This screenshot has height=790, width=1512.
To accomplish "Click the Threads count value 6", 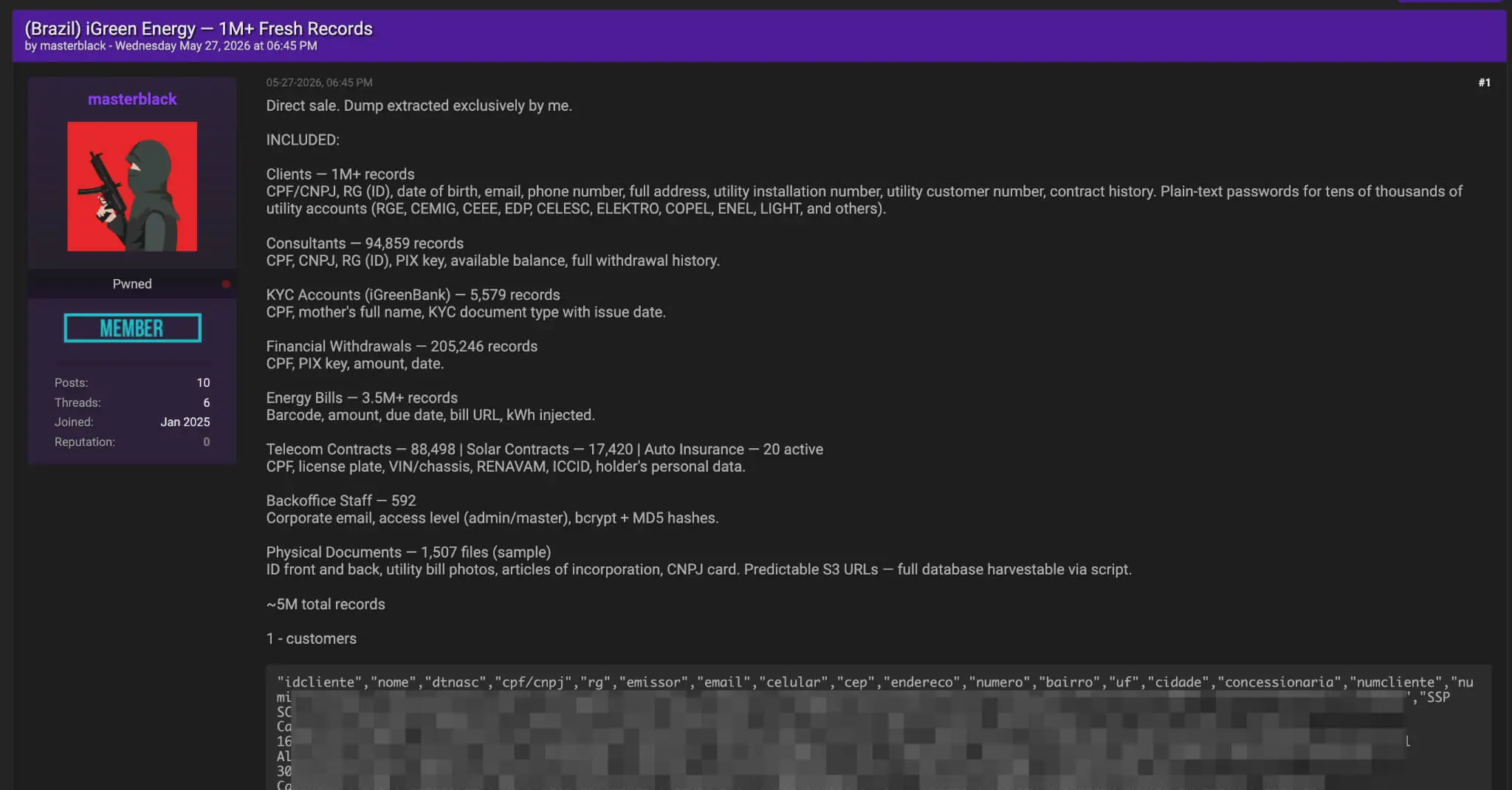I will [207, 402].
